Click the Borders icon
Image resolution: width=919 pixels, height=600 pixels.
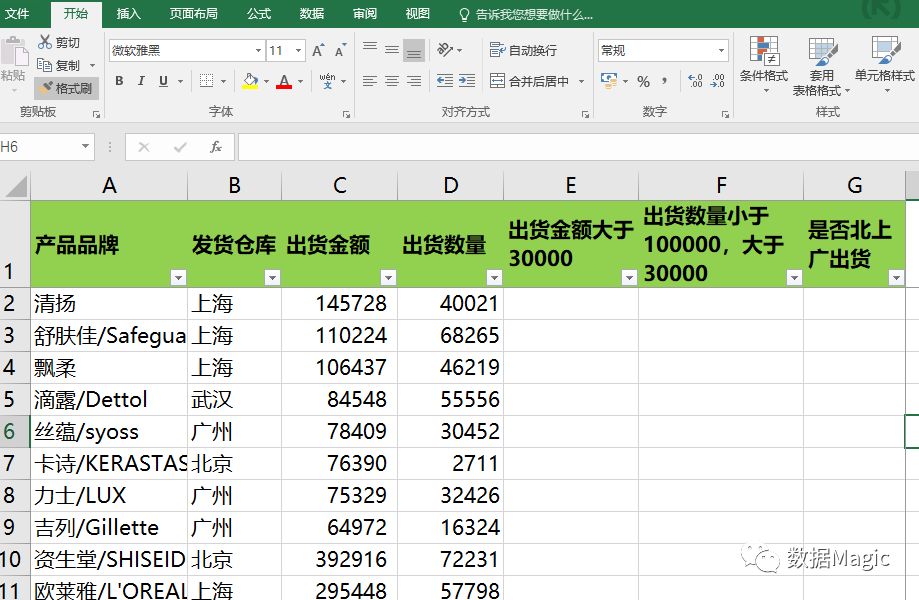[x=206, y=81]
